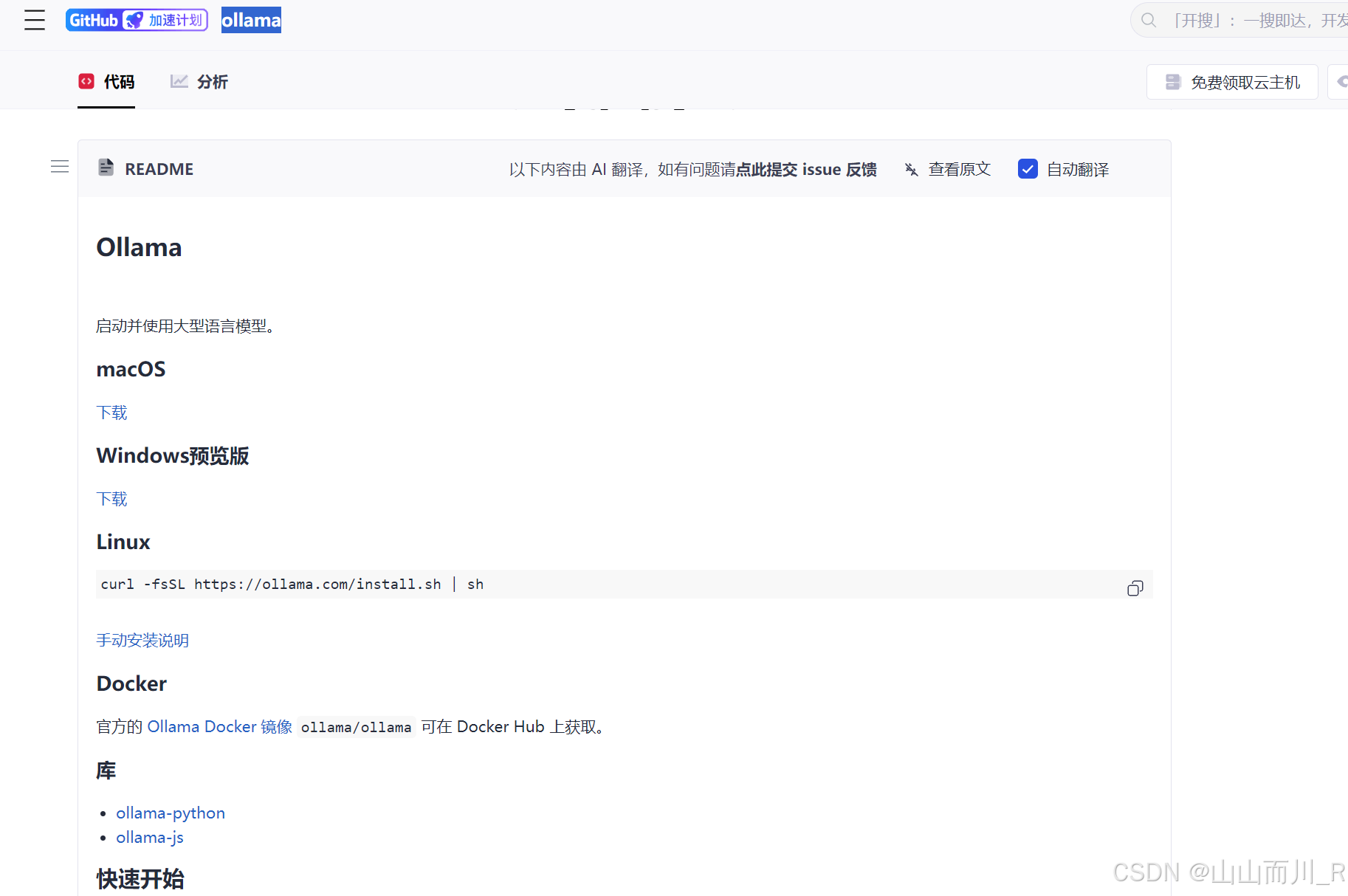Open the ollama-python library link

(x=171, y=813)
